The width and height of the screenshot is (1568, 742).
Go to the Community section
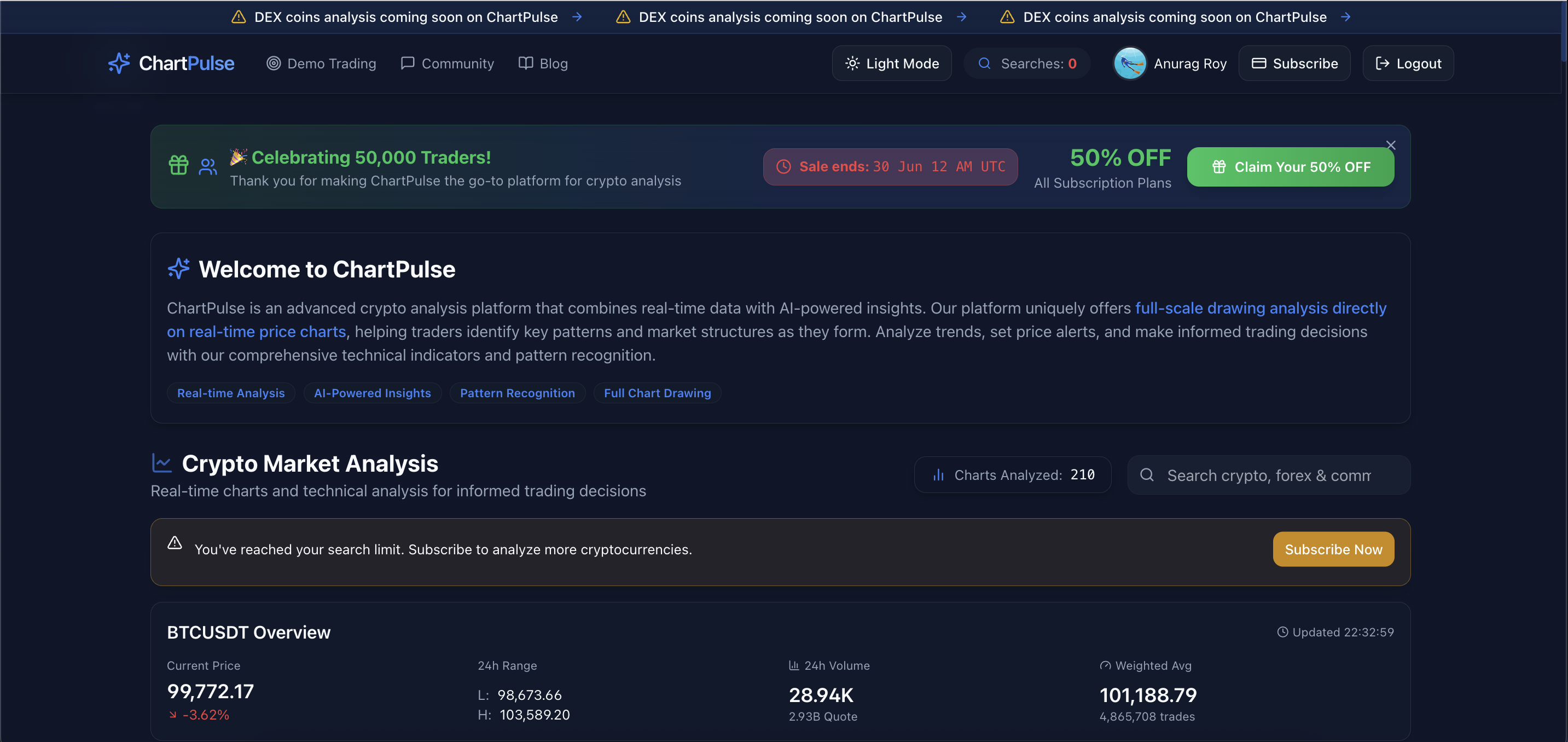click(x=448, y=63)
